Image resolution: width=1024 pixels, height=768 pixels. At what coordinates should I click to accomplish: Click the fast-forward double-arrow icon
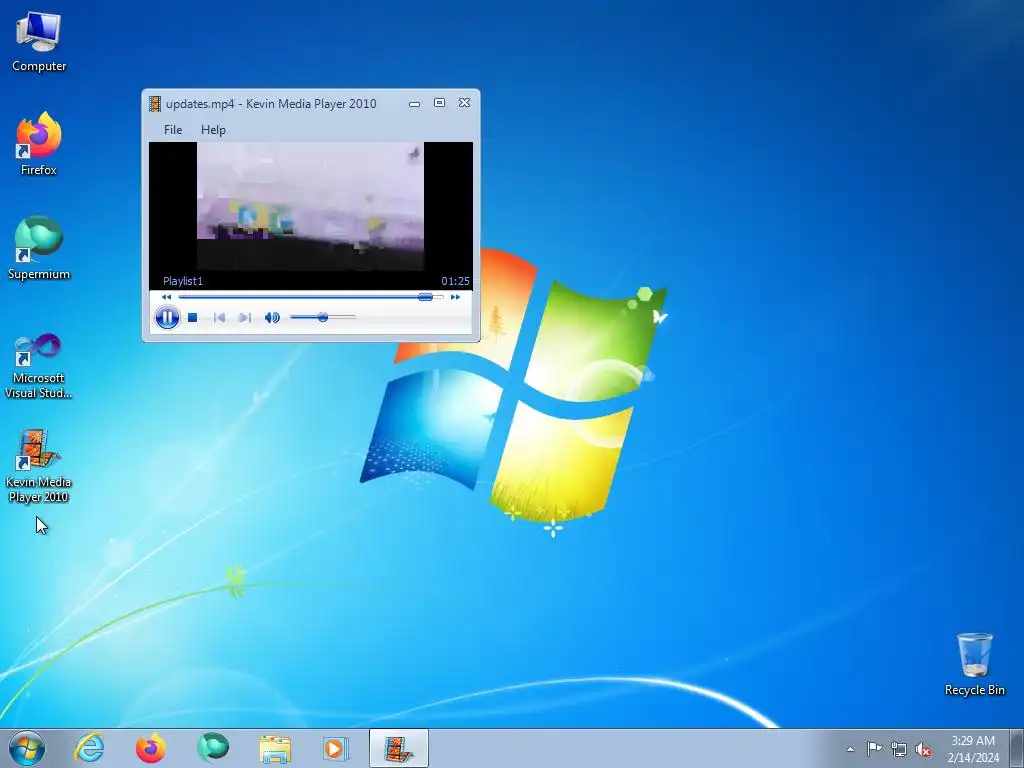(455, 297)
